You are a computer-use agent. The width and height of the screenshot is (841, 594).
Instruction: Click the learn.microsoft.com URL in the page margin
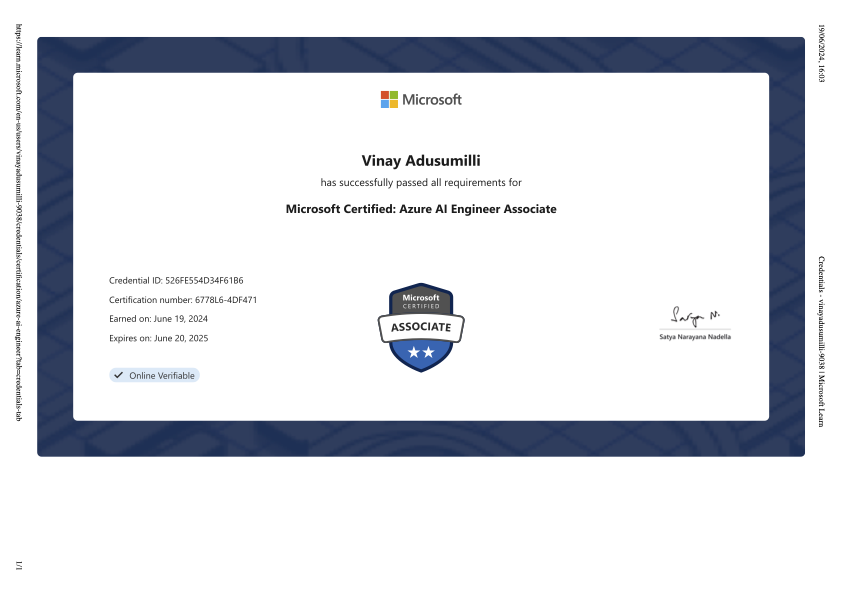18,222
